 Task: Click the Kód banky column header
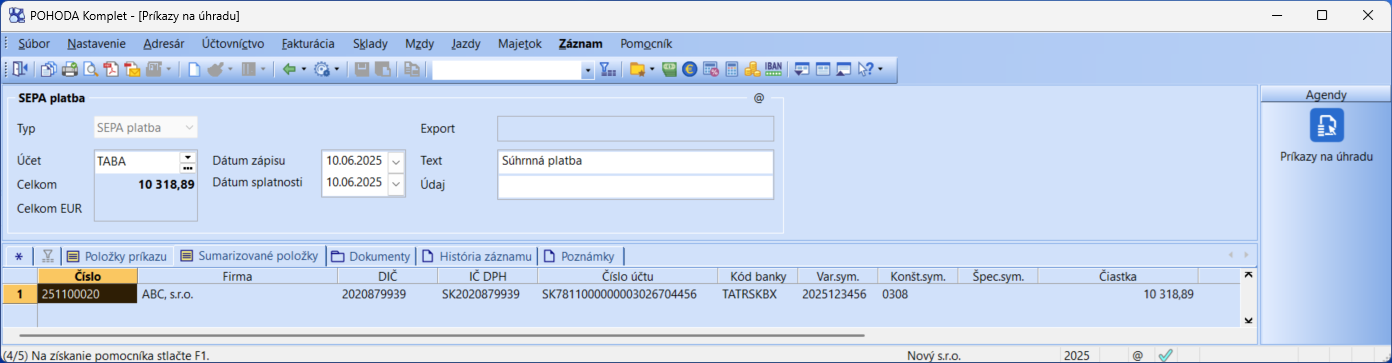click(x=757, y=276)
